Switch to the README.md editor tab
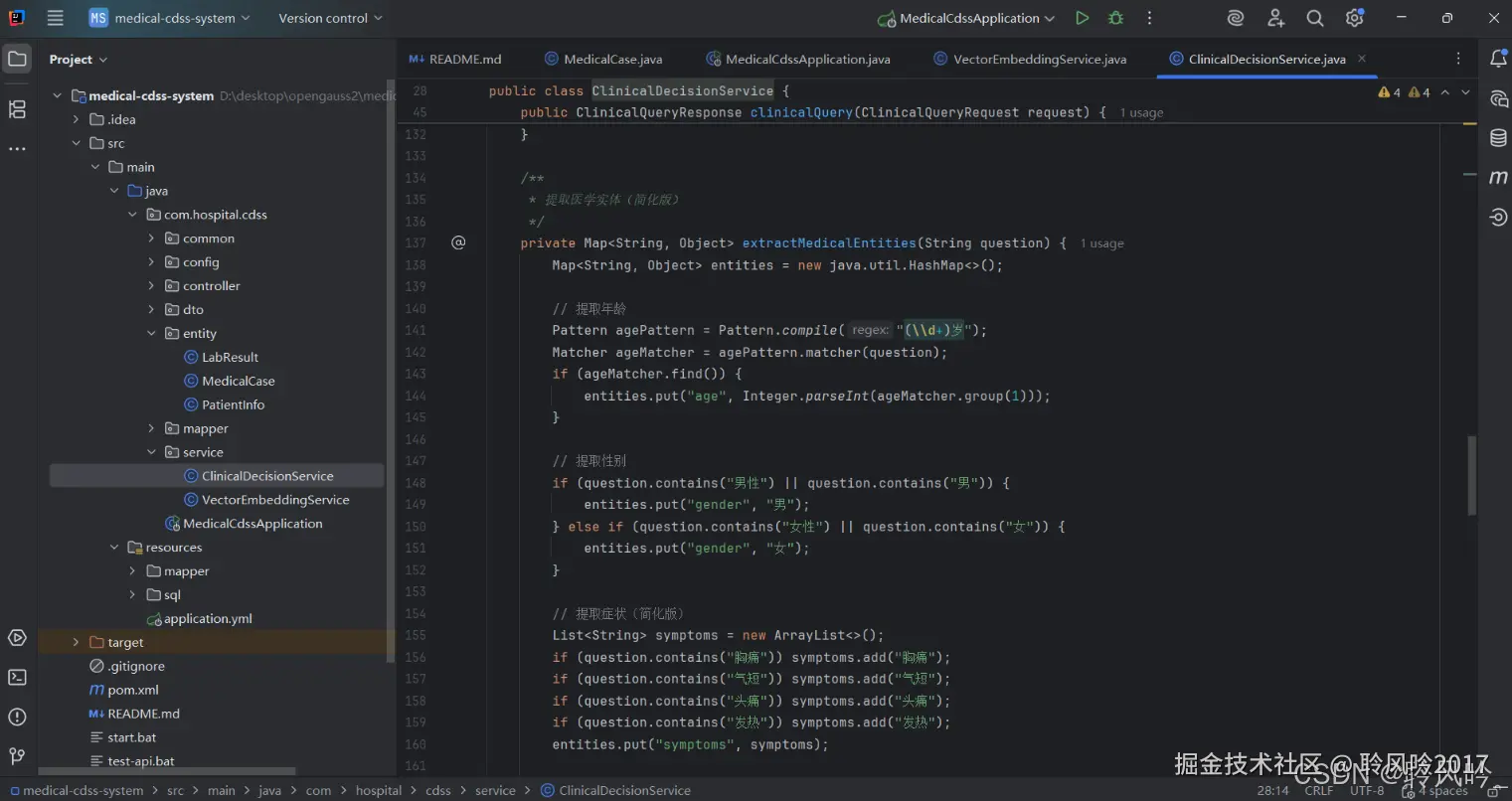Screen dimensions: 1512x801 pyautogui.click(x=464, y=60)
